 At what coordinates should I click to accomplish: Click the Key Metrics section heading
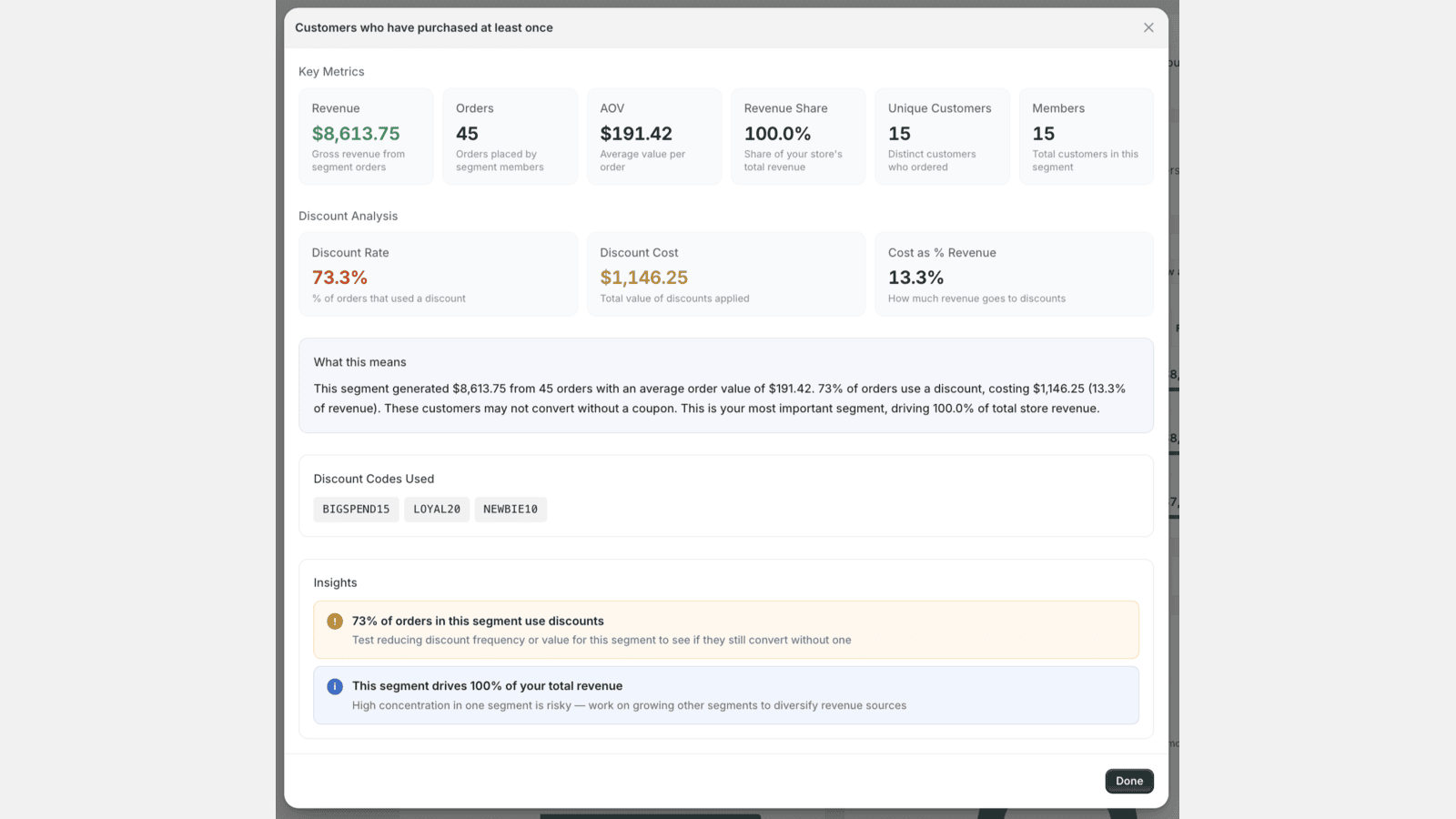(331, 71)
